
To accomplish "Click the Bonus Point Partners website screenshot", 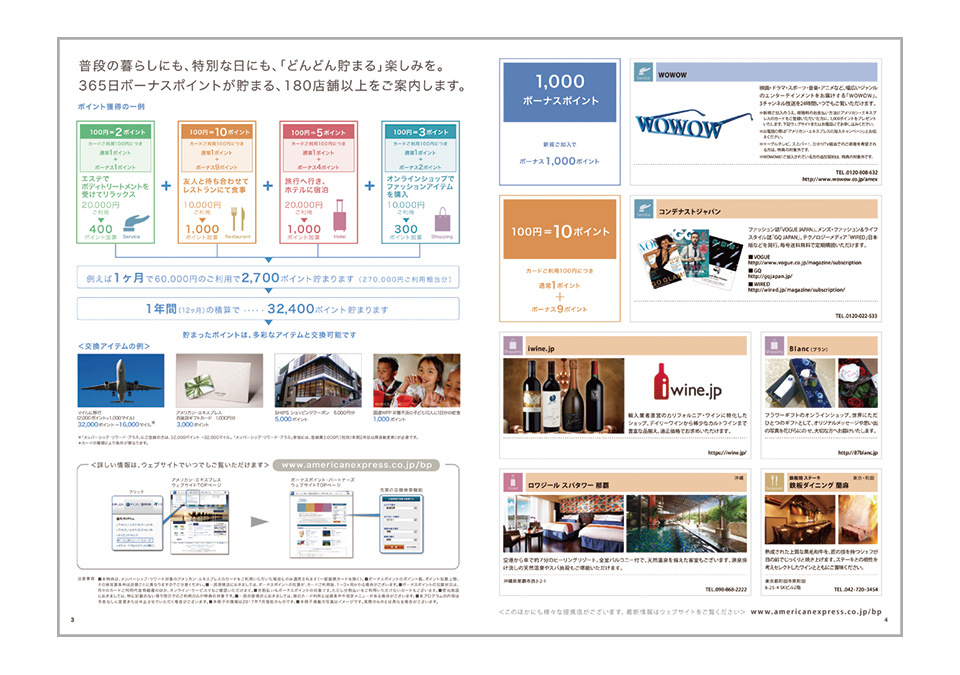I will pos(321,524).
